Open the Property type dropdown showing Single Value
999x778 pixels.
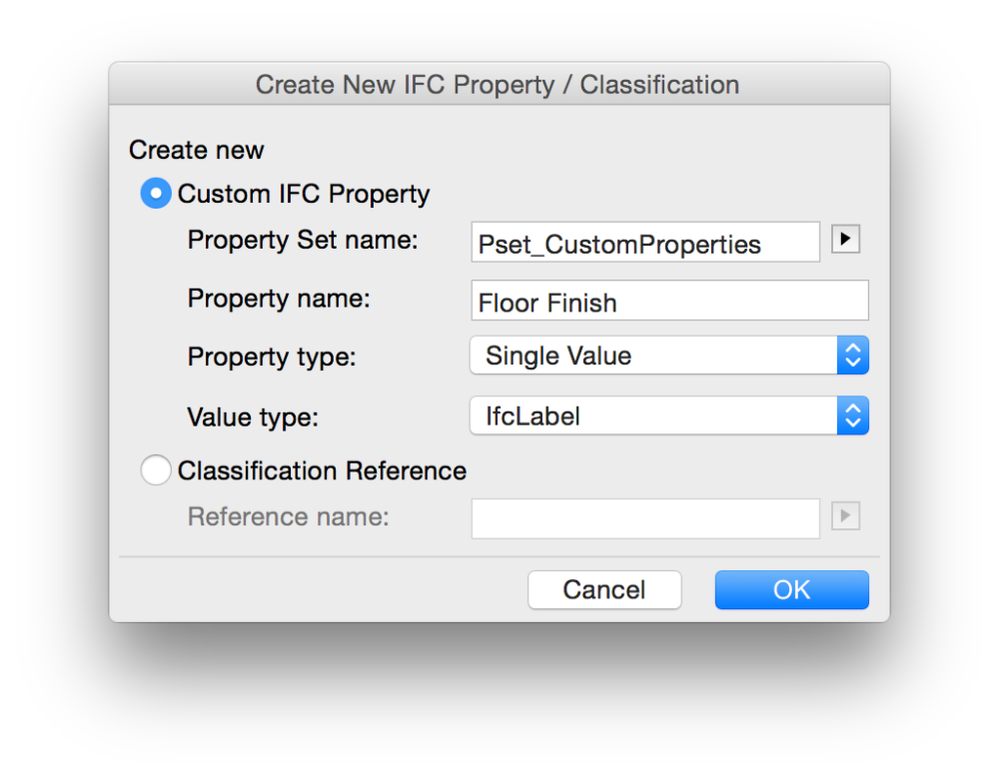tap(668, 355)
